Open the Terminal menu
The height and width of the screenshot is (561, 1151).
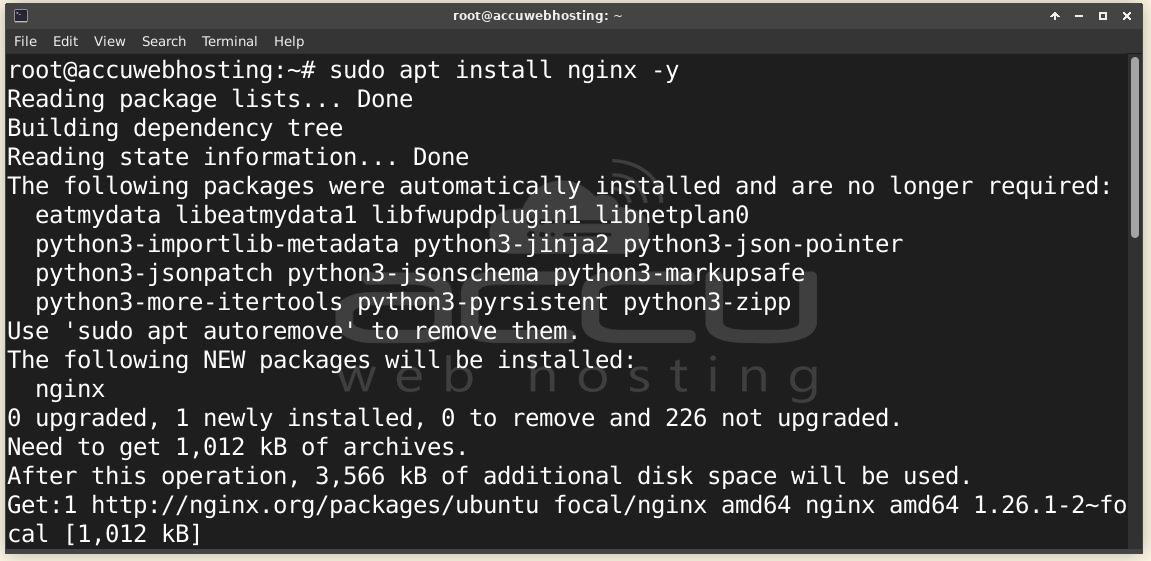tap(230, 41)
